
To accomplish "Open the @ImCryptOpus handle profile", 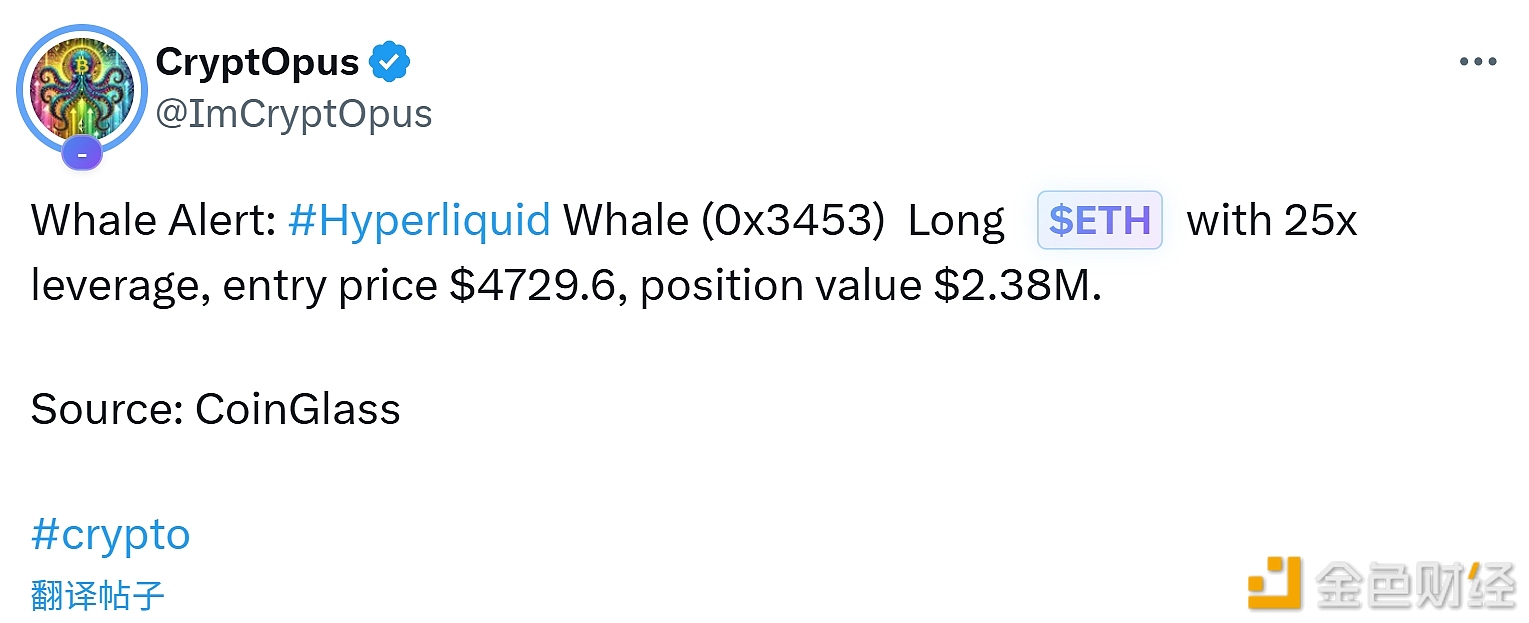I will coord(294,114).
